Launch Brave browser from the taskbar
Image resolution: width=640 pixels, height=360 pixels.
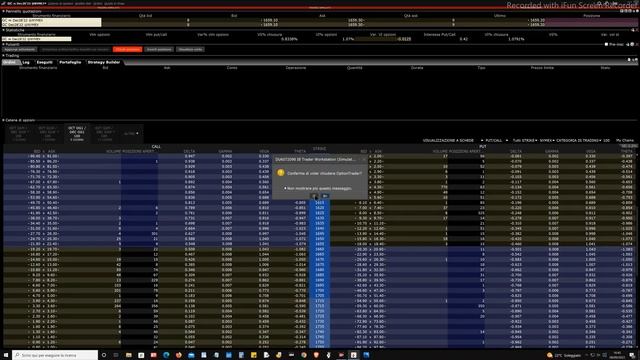(x=316, y=355)
